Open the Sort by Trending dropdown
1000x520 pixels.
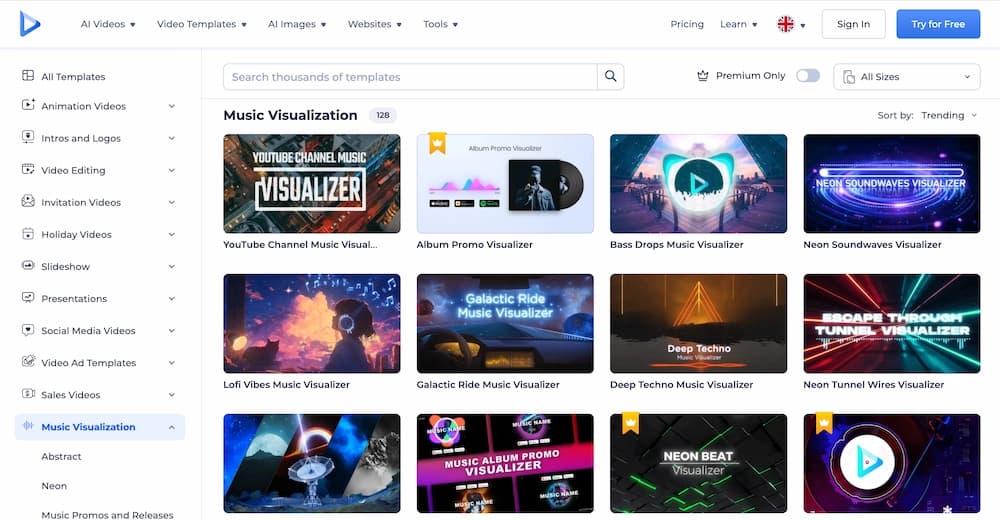pyautogui.click(x=949, y=115)
